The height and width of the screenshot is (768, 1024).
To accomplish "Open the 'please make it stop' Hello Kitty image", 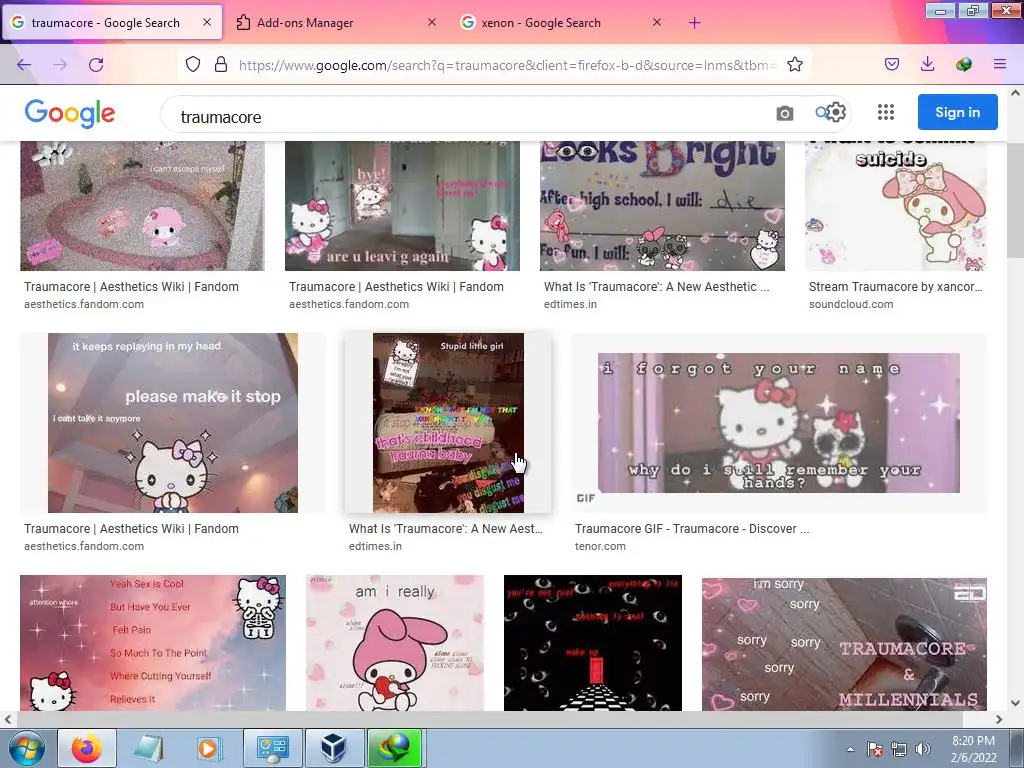I will pos(173,423).
